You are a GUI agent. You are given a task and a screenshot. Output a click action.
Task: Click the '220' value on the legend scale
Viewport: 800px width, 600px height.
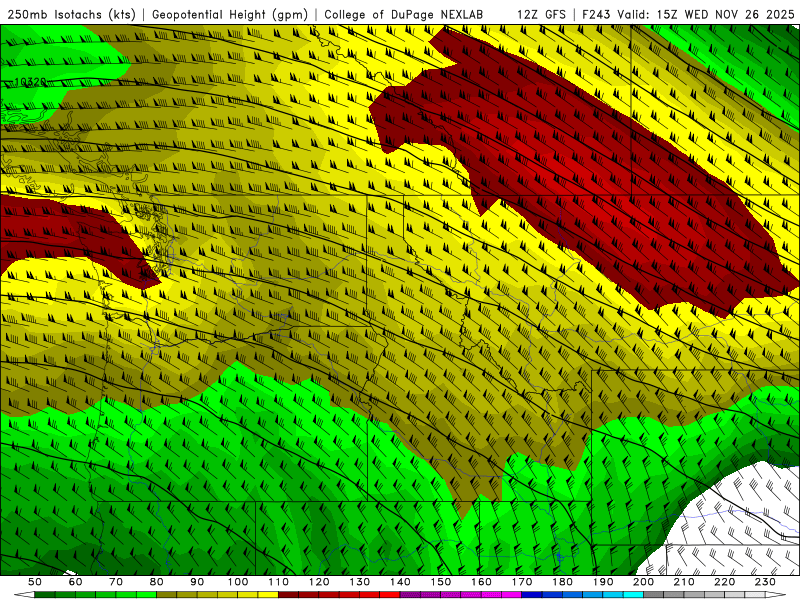pyautogui.click(x=725, y=582)
